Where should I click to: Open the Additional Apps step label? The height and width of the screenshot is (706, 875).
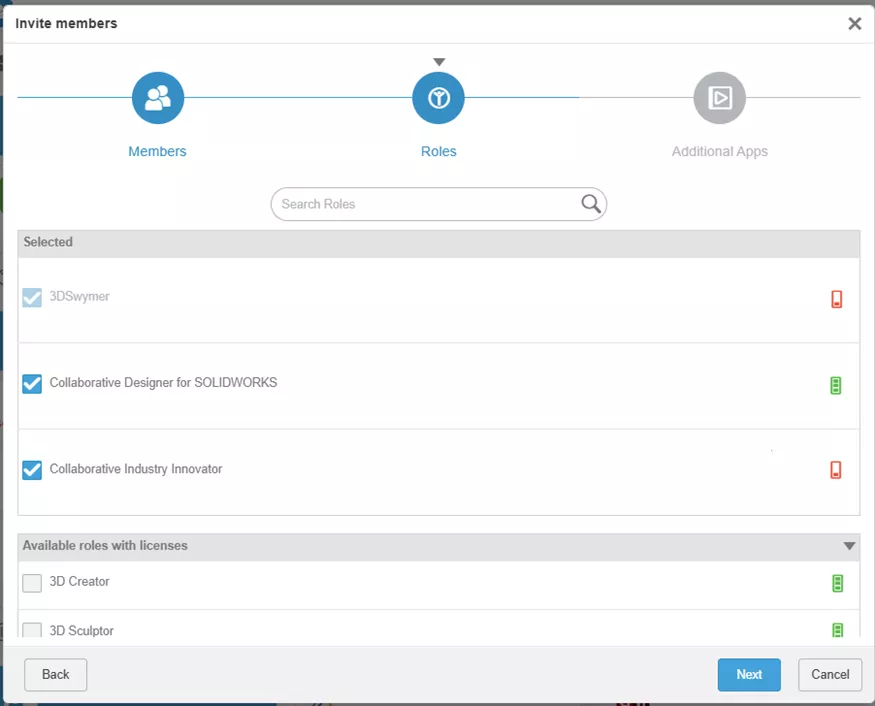pyautogui.click(x=719, y=151)
